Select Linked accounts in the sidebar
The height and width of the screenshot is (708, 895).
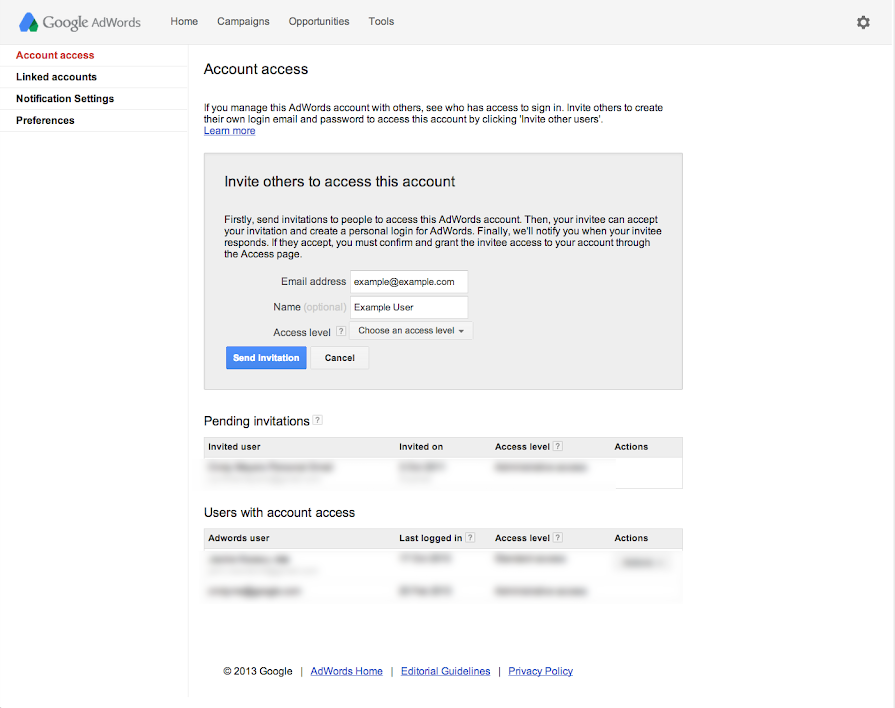[56, 77]
